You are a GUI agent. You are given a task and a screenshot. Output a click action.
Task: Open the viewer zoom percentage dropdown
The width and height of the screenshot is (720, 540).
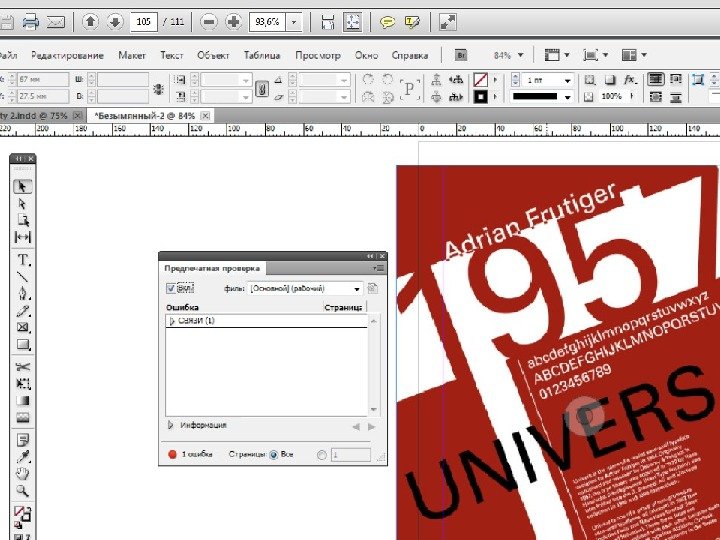click(294, 22)
